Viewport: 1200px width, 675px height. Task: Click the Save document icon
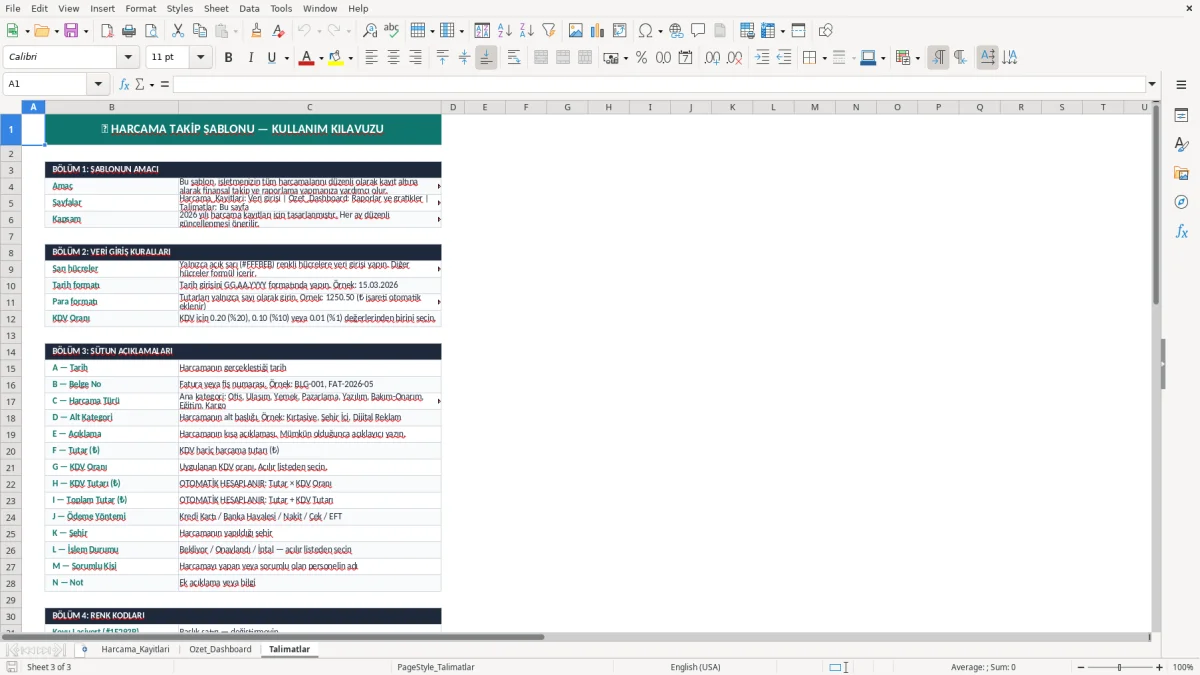[72, 31]
